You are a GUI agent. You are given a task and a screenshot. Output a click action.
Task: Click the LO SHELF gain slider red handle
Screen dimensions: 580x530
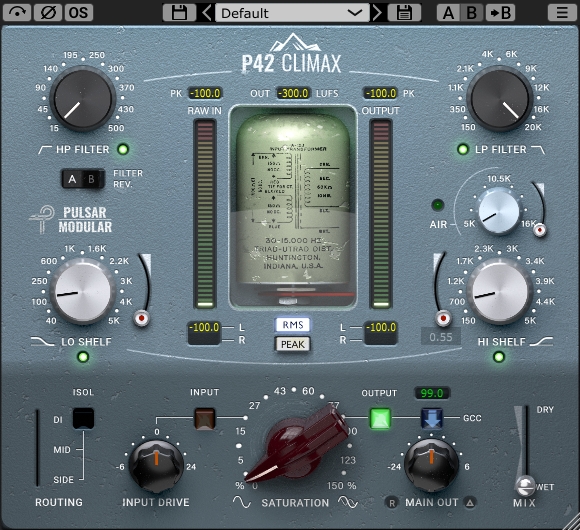[x=141, y=318]
